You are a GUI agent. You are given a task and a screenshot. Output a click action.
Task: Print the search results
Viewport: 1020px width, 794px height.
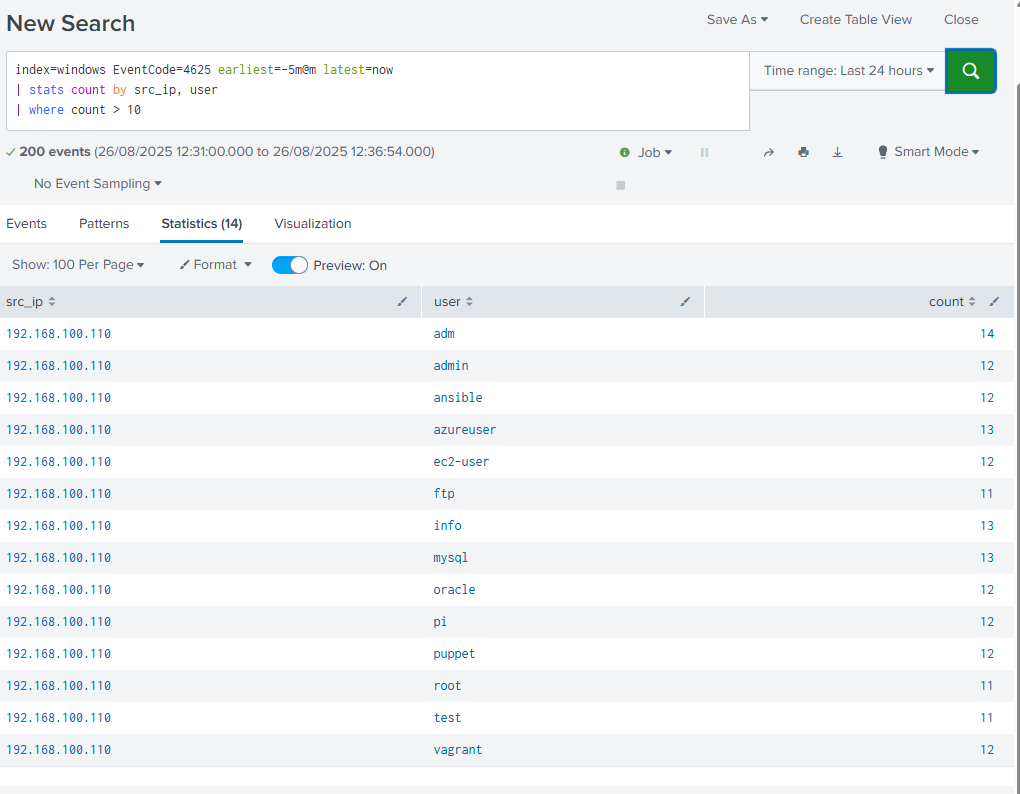pyautogui.click(x=803, y=152)
